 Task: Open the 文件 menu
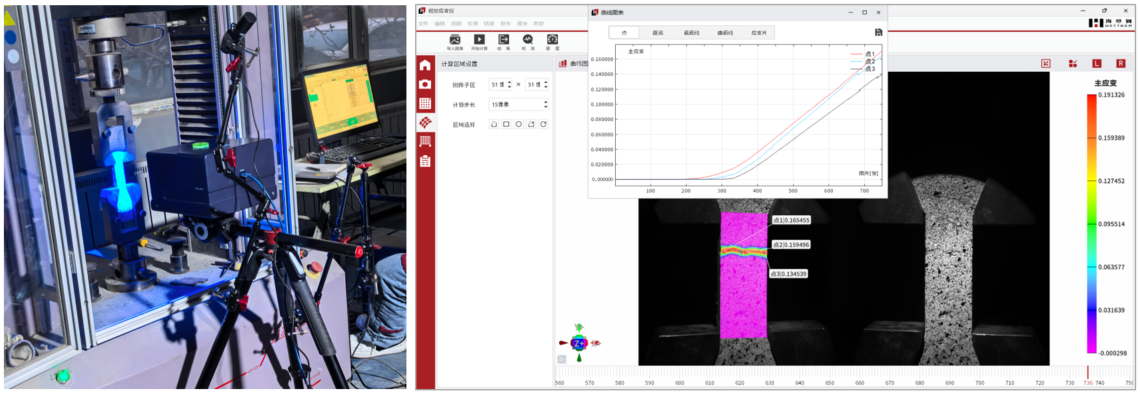click(424, 24)
